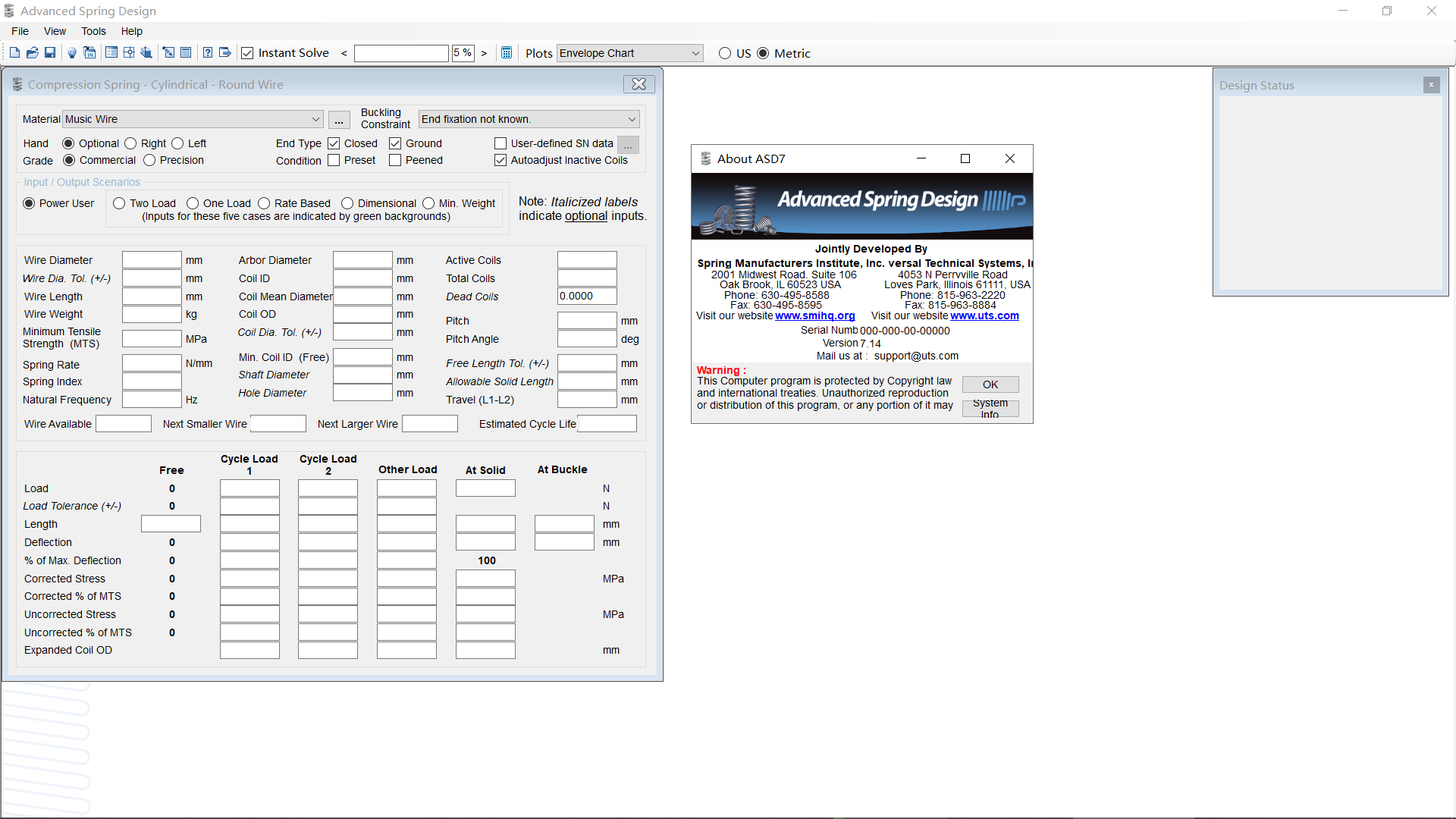Click the Save floppy disk icon
Image resolution: width=1456 pixels, height=819 pixels.
click(50, 53)
